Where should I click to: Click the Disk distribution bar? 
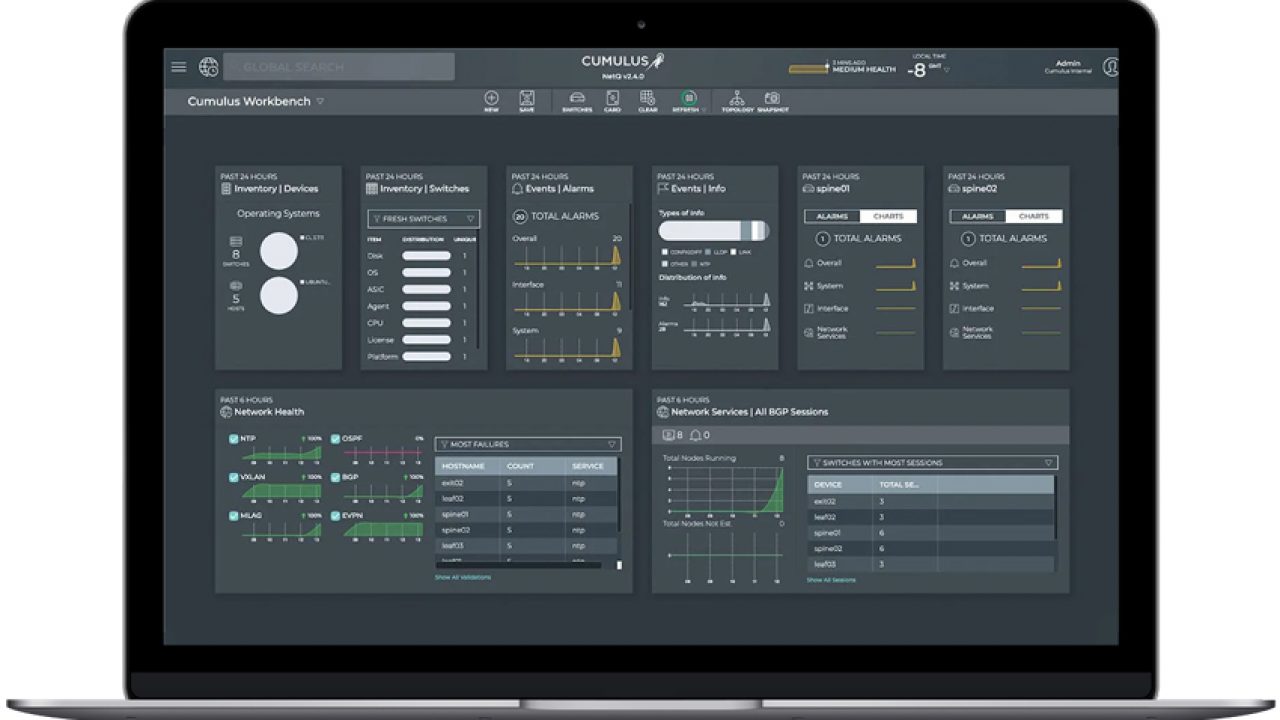point(426,256)
